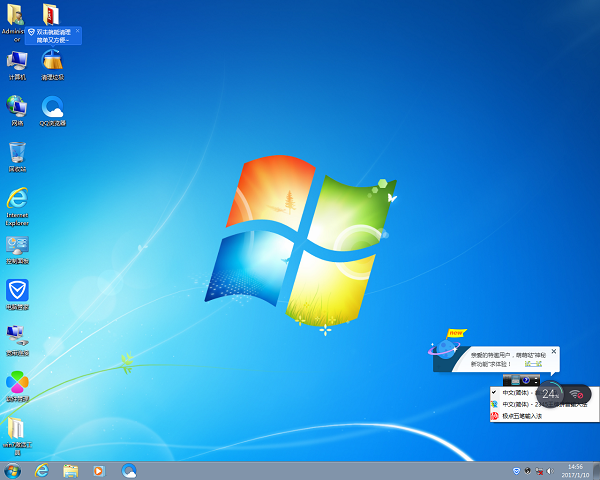Screen dimensions: 600x480
Task: Choose 极点五笔输入法 from input list
Action: tap(522, 415)
